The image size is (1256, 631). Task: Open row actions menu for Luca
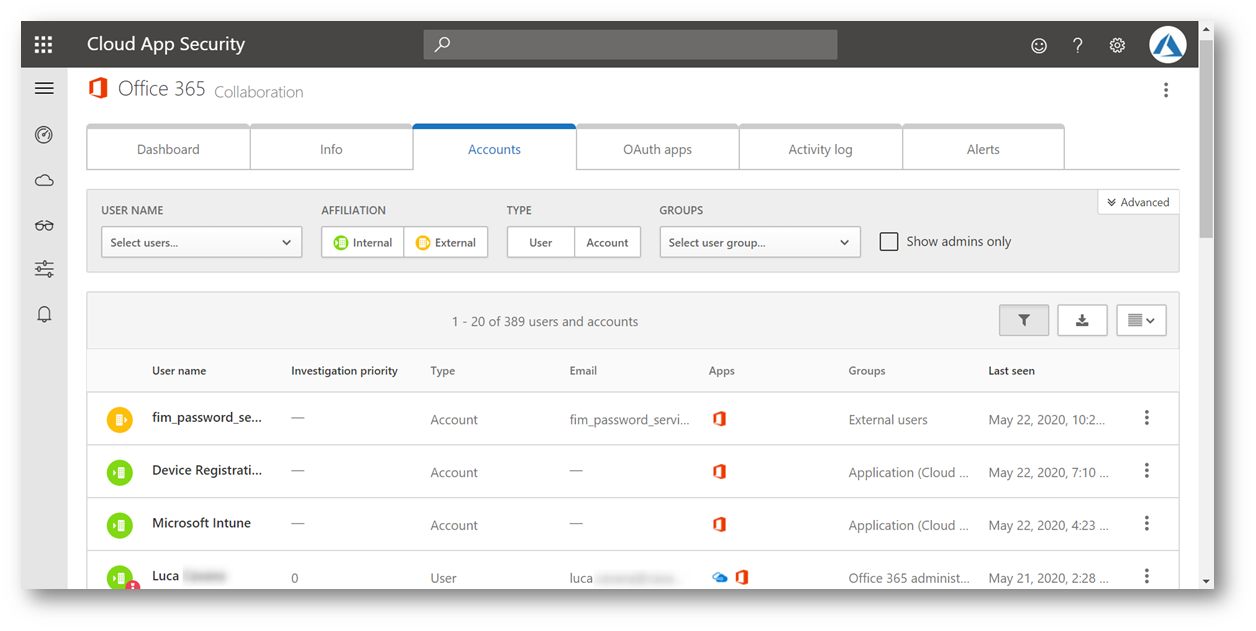point(1147,576)
